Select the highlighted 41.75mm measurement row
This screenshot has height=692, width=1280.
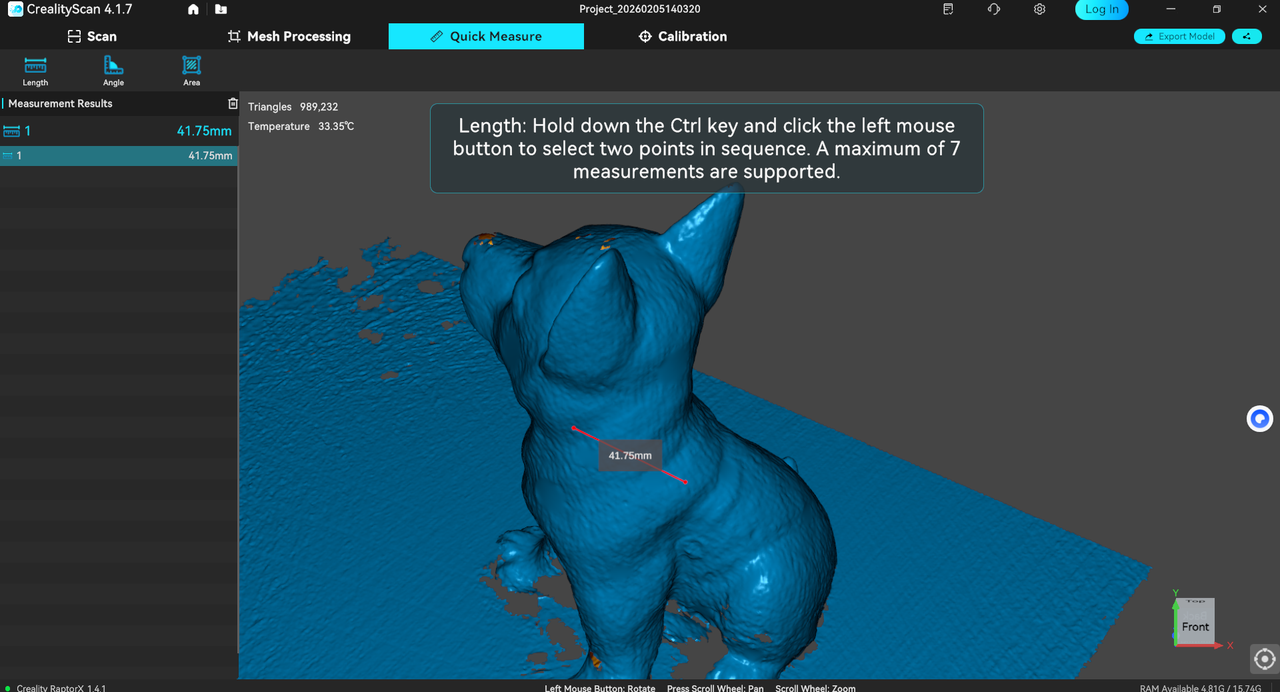pyautogui.click(x=119, y=156)
